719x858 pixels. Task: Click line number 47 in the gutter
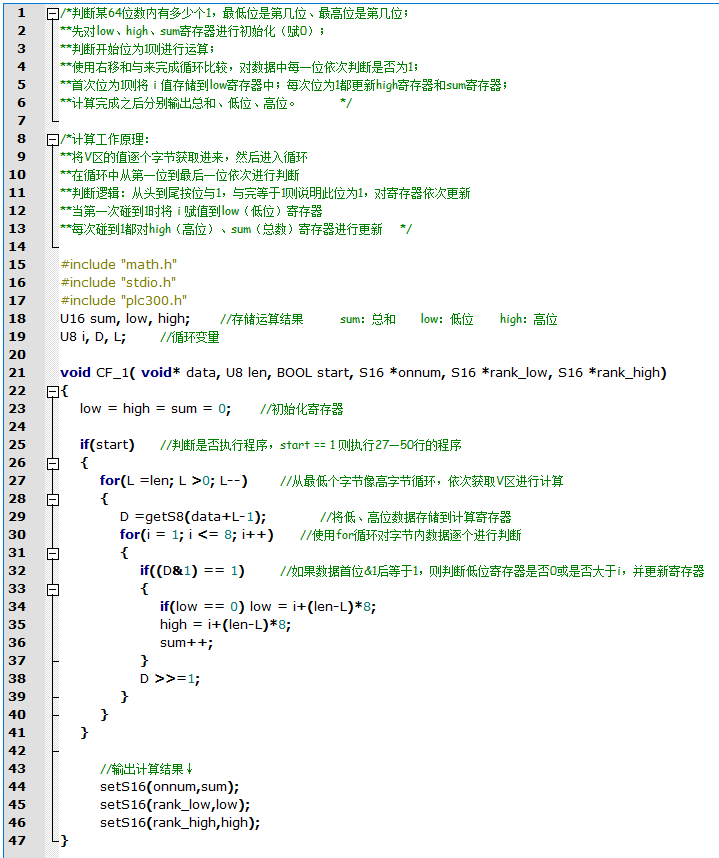pyautogui.click(x=17, y=840)
